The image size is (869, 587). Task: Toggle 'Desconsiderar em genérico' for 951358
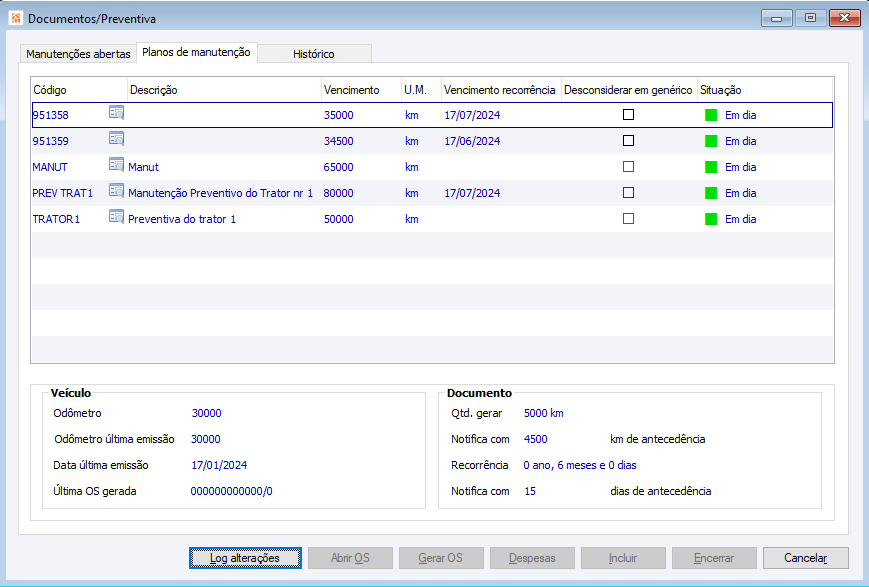click(x=628, y=115)
